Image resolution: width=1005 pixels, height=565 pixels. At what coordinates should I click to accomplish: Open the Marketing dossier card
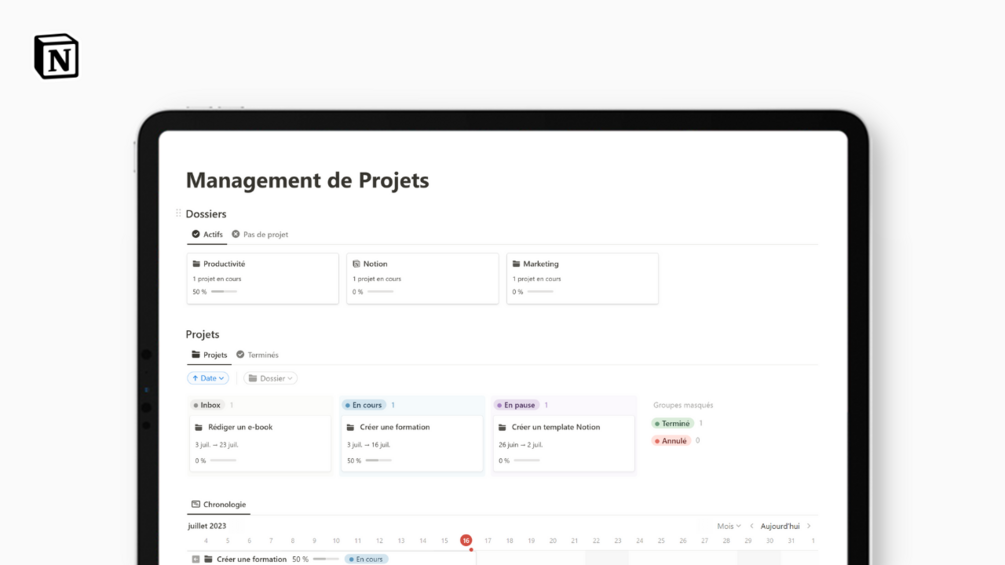tap(582, 278)
